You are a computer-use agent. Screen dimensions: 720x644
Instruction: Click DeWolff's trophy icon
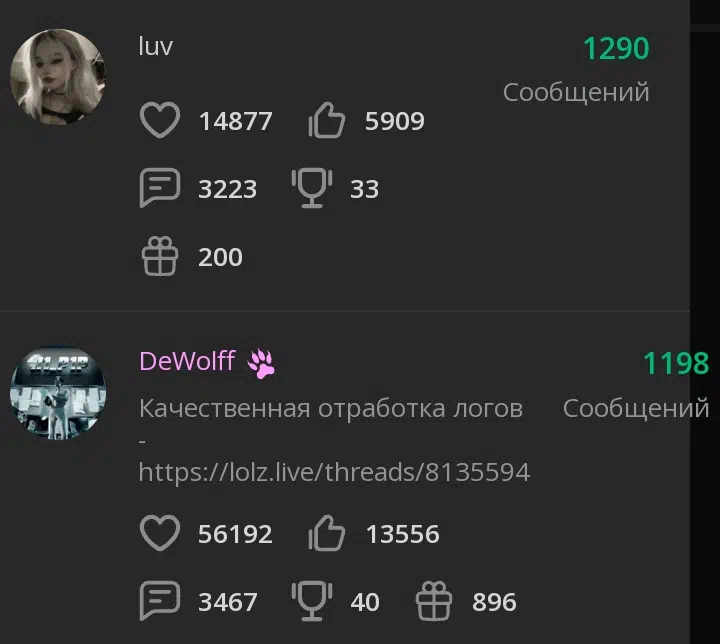click(x=312, y=601)
